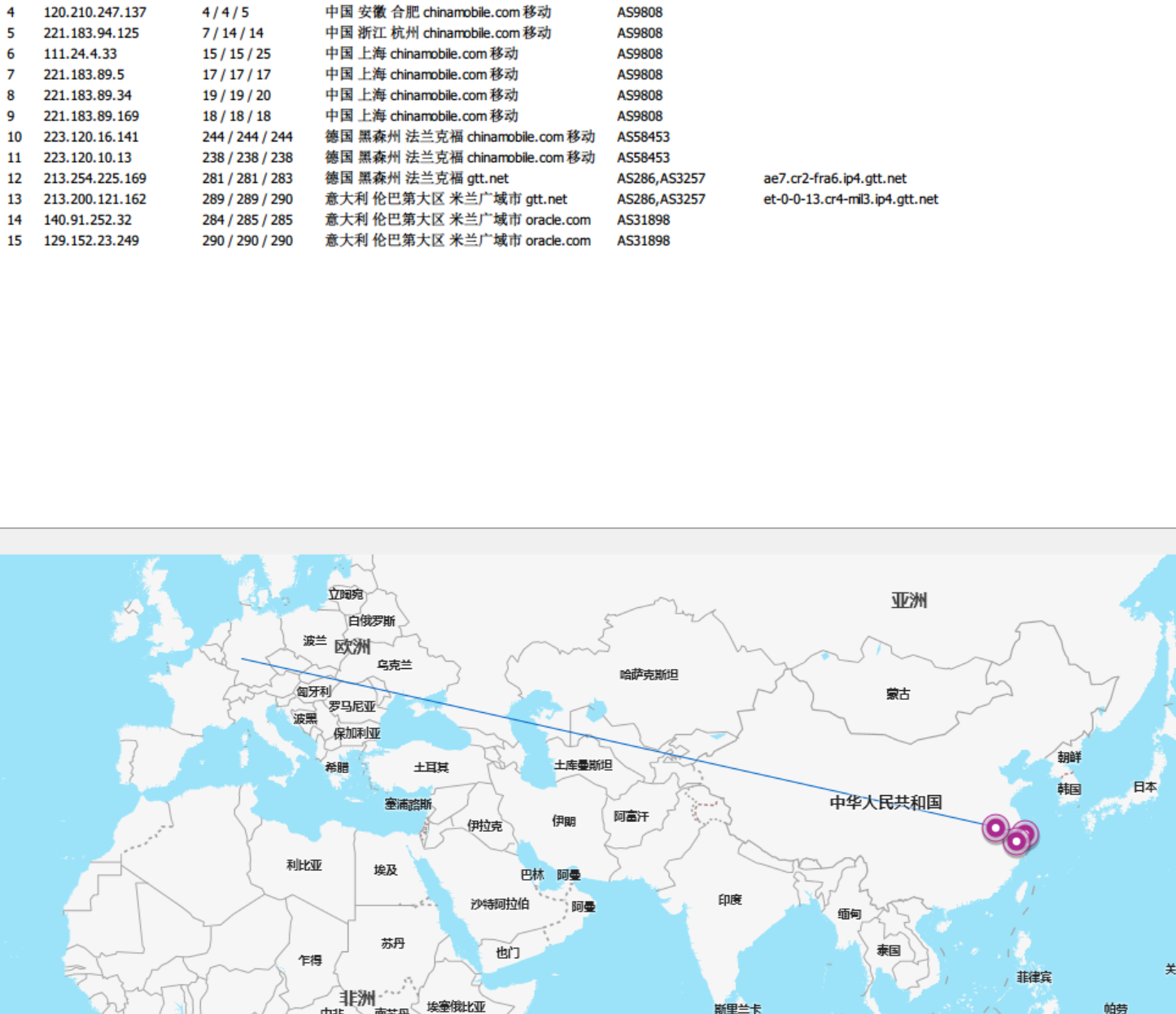Select 哈萨克斯坦 on the map
Image resolution: width=1176 pixels, height=1014 pixels.
pos(649,675)
